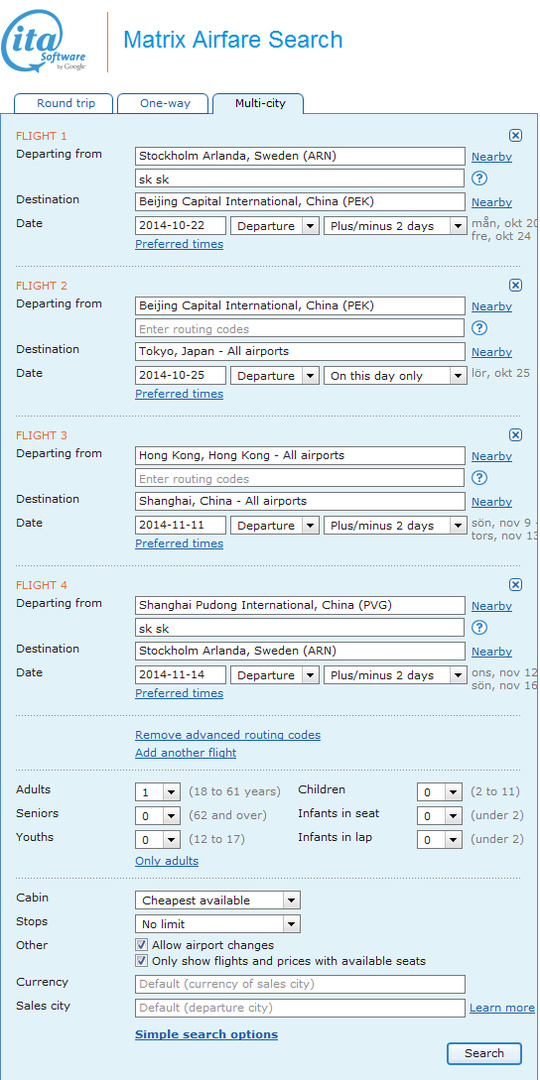540x1080 pixels.
Task: Open routing codes help icon for Flight 1
Action: (479, 179)
